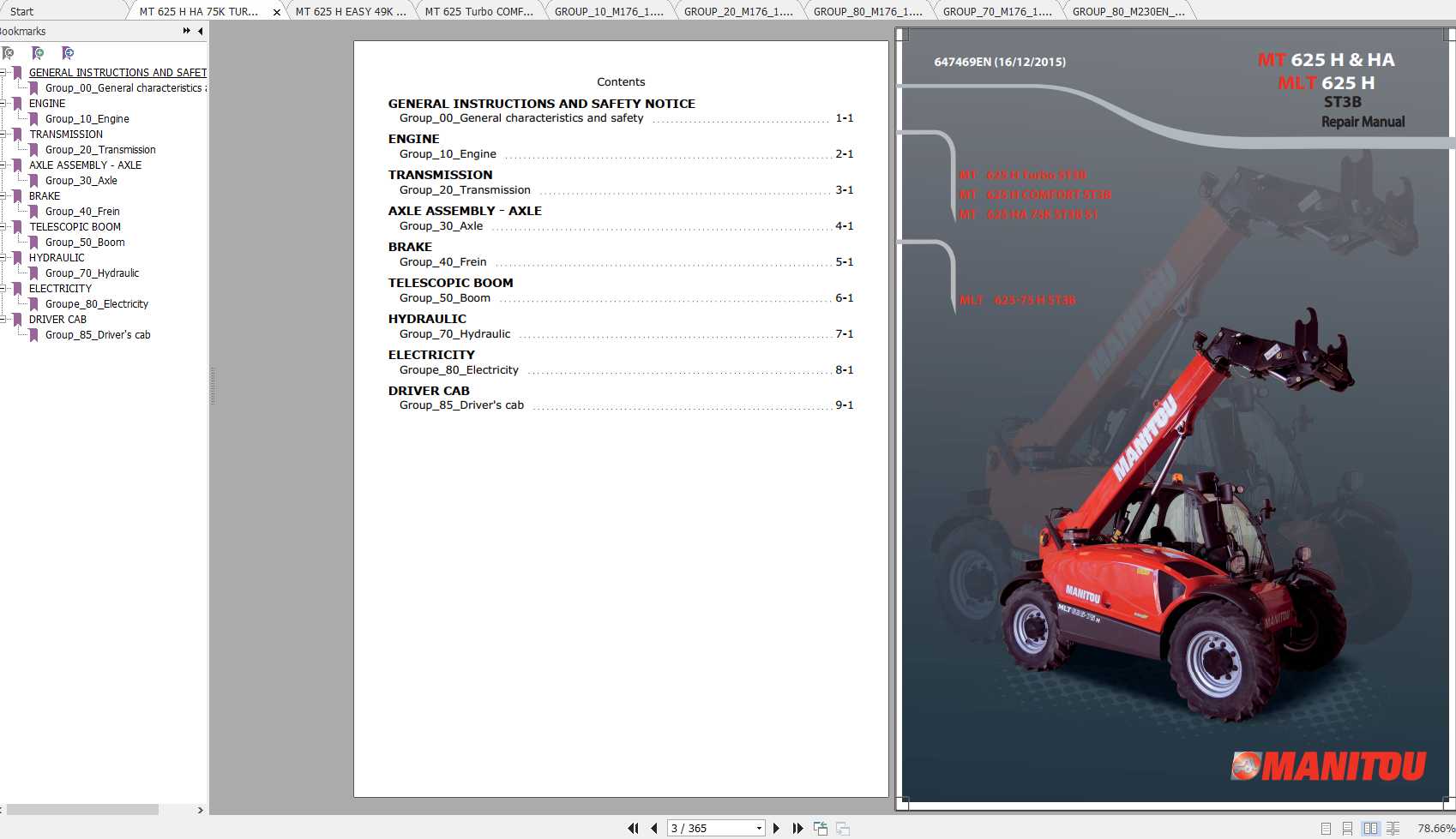The image size is (1456, 839).
Task: Open the GROUP_70_M176 tab
Action: 997,11
